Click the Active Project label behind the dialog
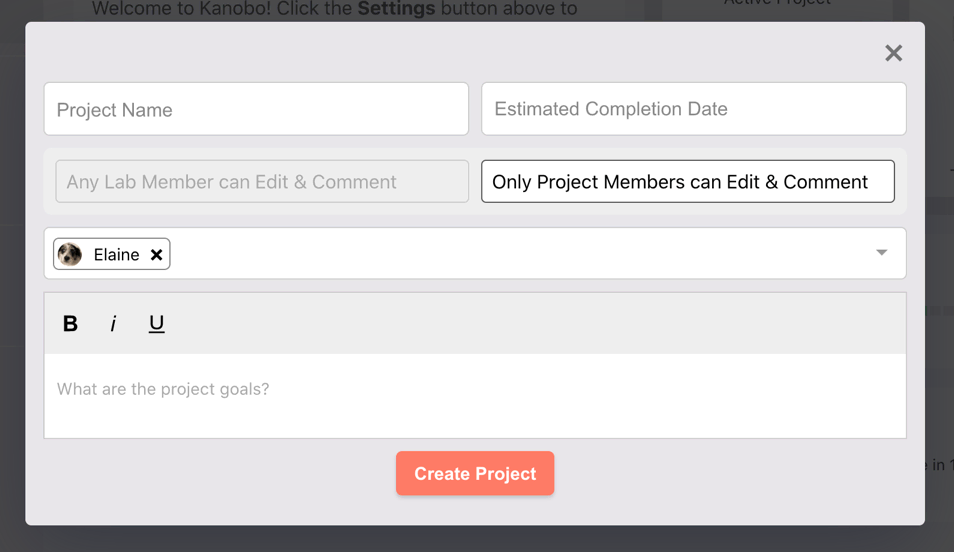954x552 pixels. (x=777, y=4)
